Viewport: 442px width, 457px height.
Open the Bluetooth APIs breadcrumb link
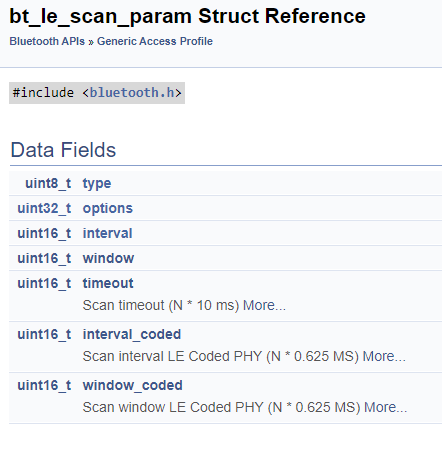[x=47, y=41]
